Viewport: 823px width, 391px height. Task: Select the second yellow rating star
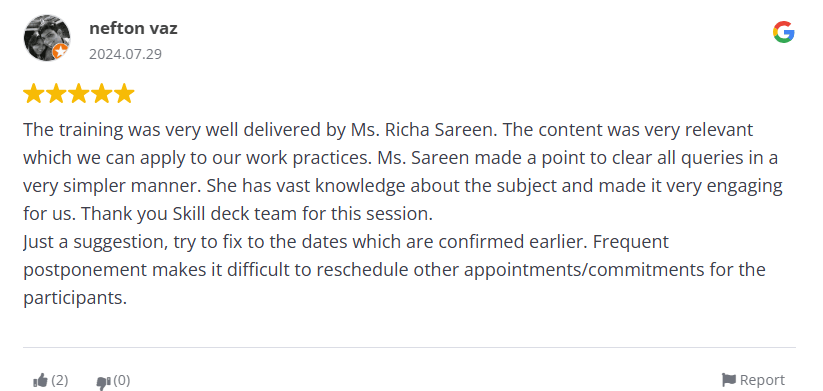(x=56, y=93)
